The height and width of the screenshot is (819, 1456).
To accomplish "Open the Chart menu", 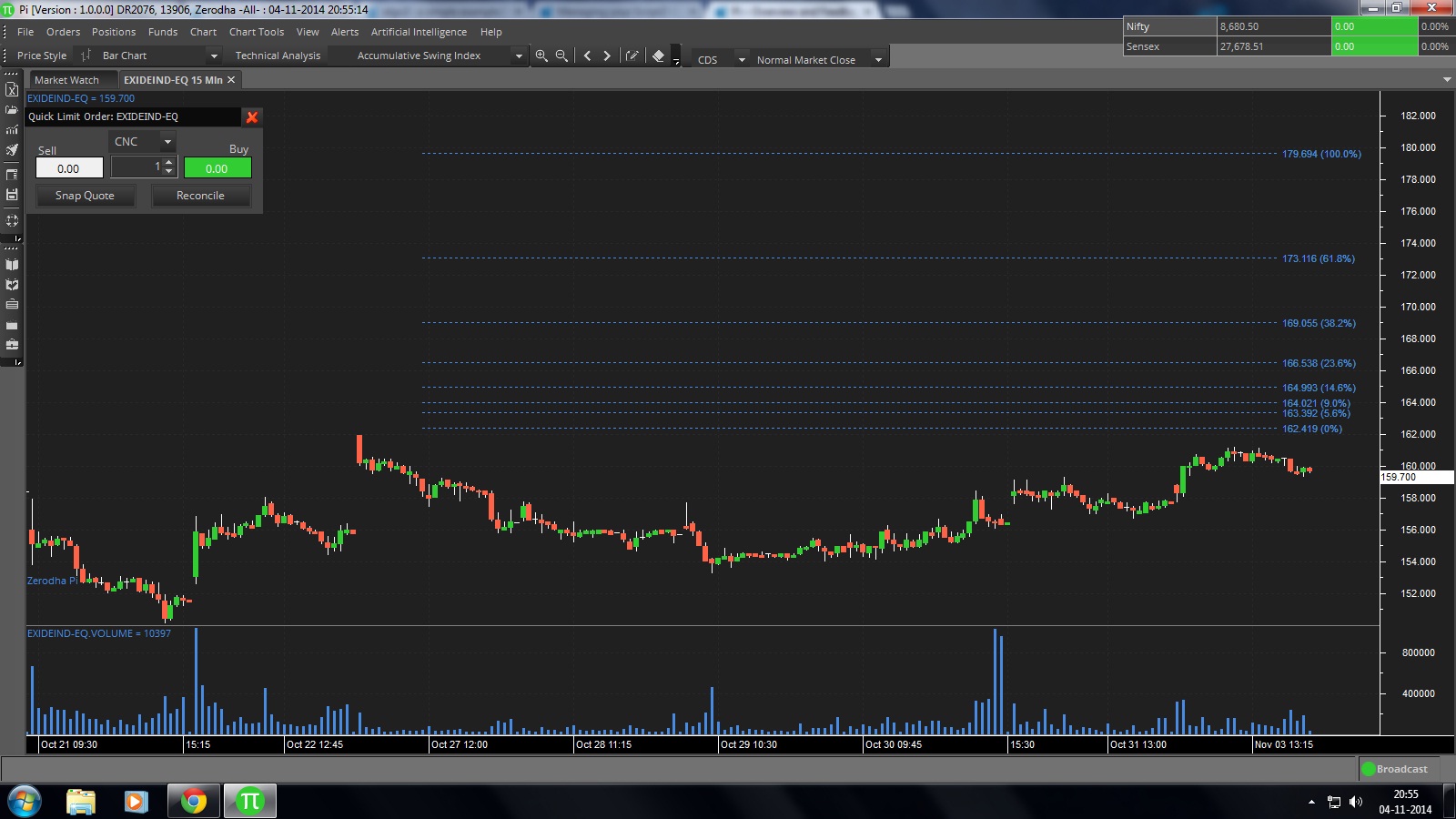I will pyautogui.click(x=203, y=32).
